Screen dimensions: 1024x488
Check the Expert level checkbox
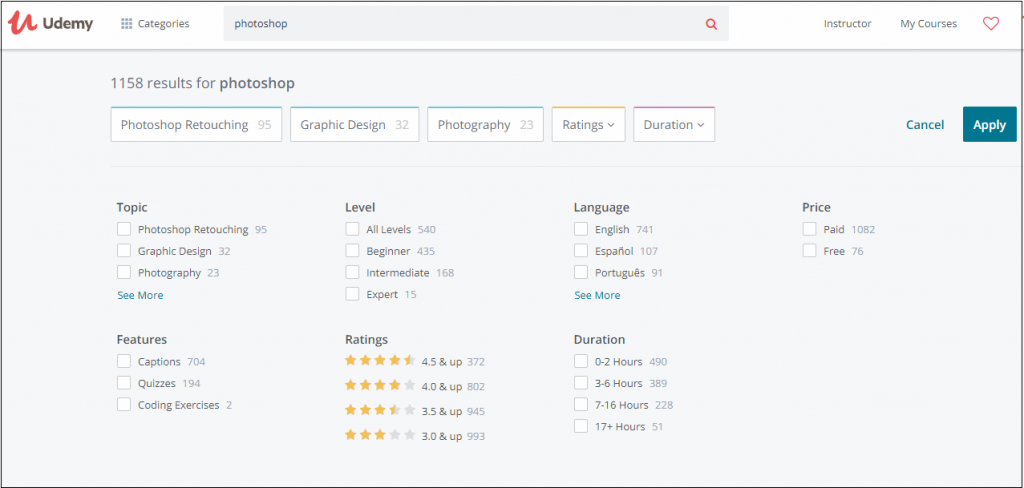pyautogui.click(x=353, y=294)
